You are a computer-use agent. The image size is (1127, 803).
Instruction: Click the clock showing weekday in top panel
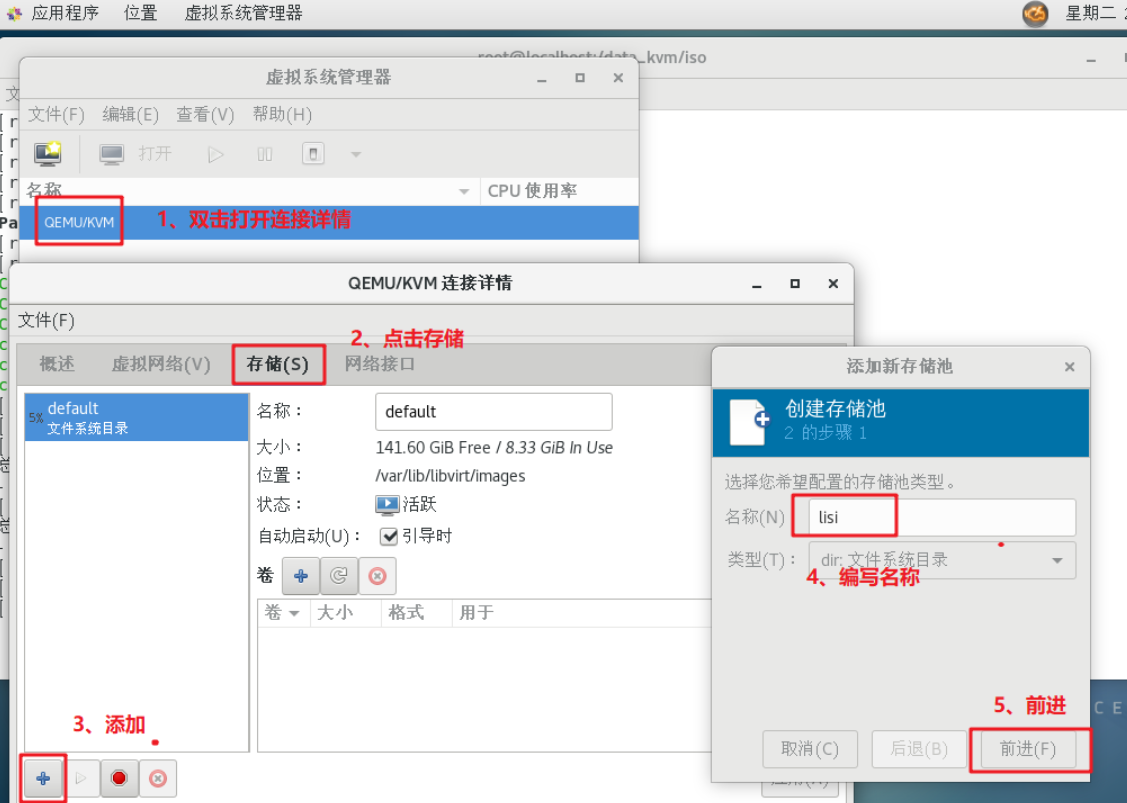pos(1094,13)
